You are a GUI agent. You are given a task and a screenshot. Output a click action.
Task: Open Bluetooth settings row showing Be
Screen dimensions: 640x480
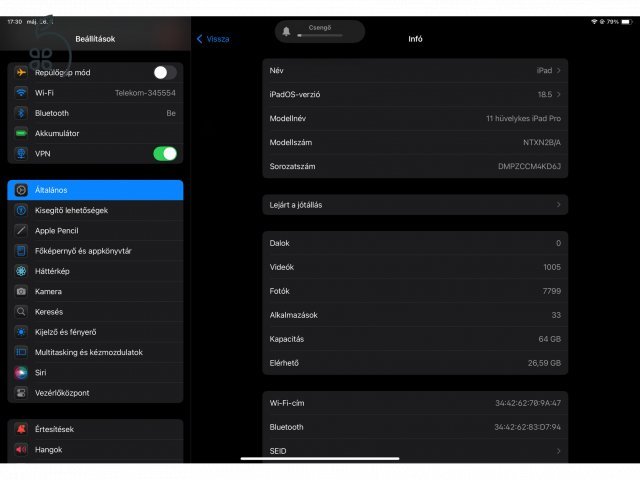(95, 113)
